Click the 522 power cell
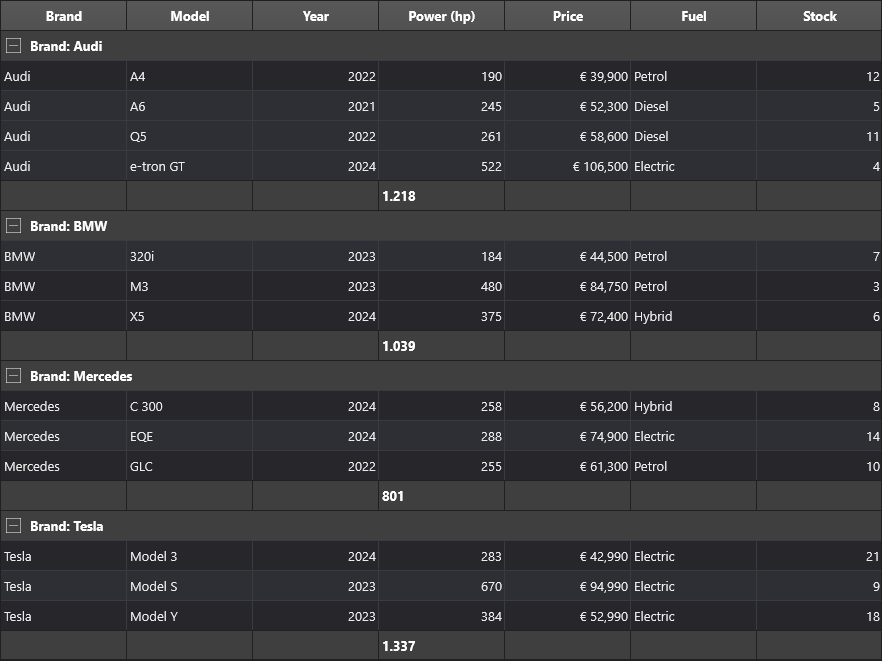The height and width of the screenshot is (661, 882). [442, 166]
